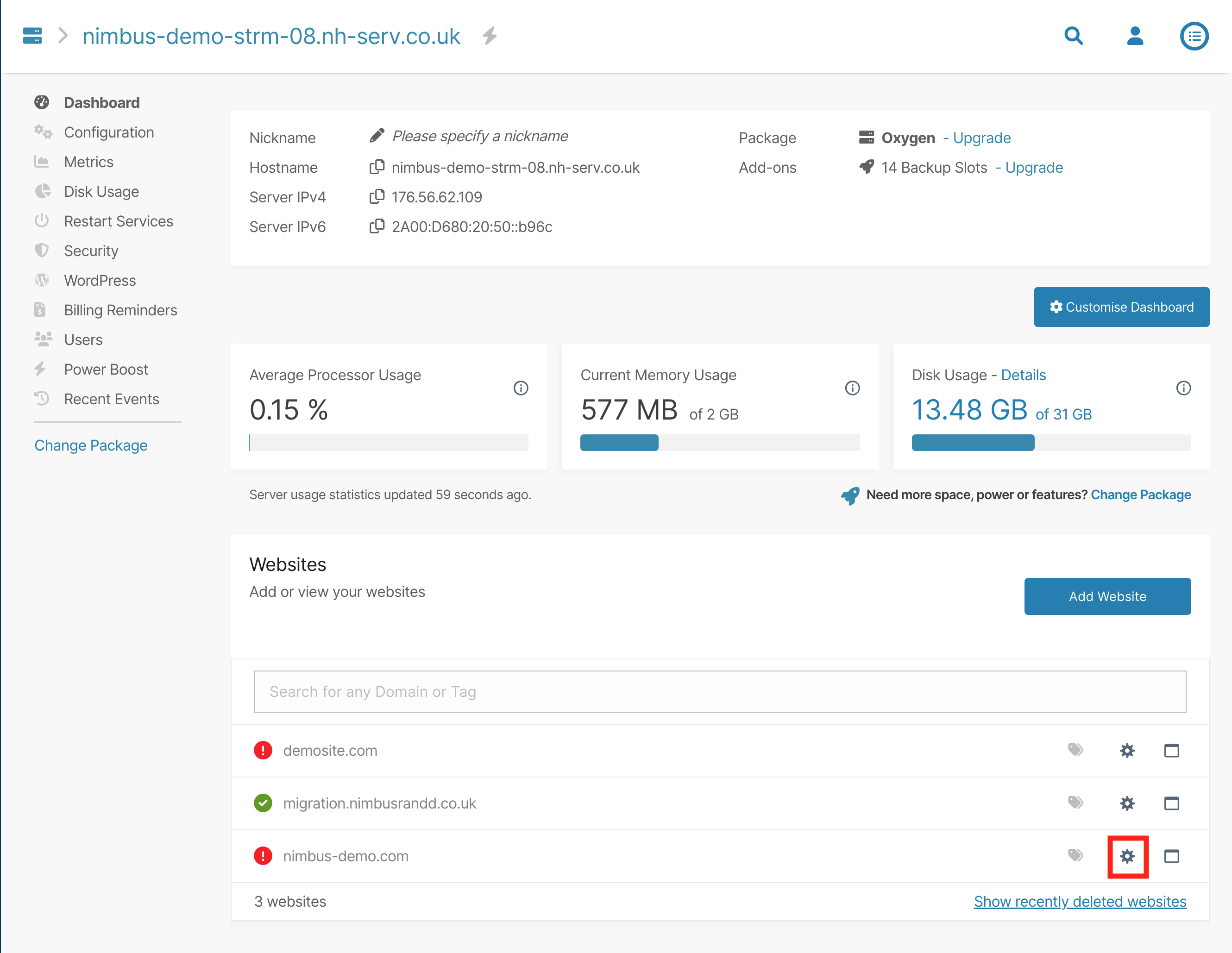Screen dimensions: 1232x953
Task: Open the circular list menu icon
Action: pyautogui.click(x=1194, y=36)
